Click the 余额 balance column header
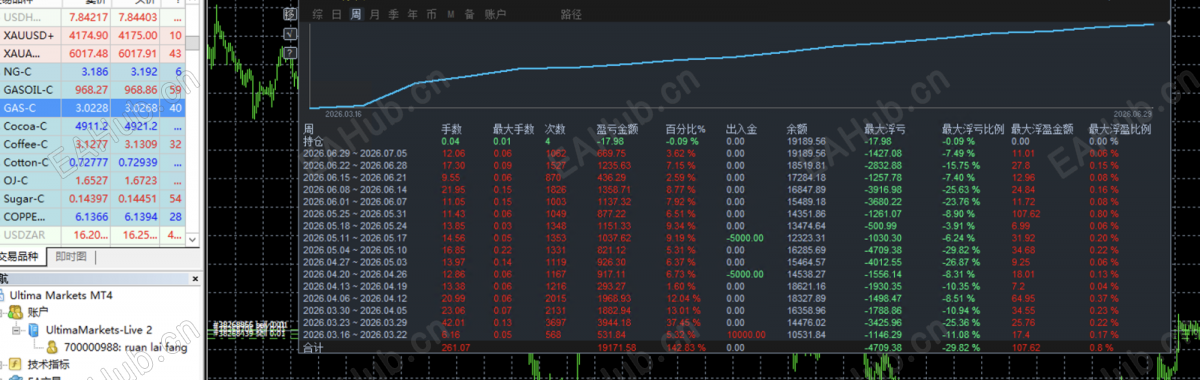This screenshot has width=1200, height=380. tap(797, 129)
